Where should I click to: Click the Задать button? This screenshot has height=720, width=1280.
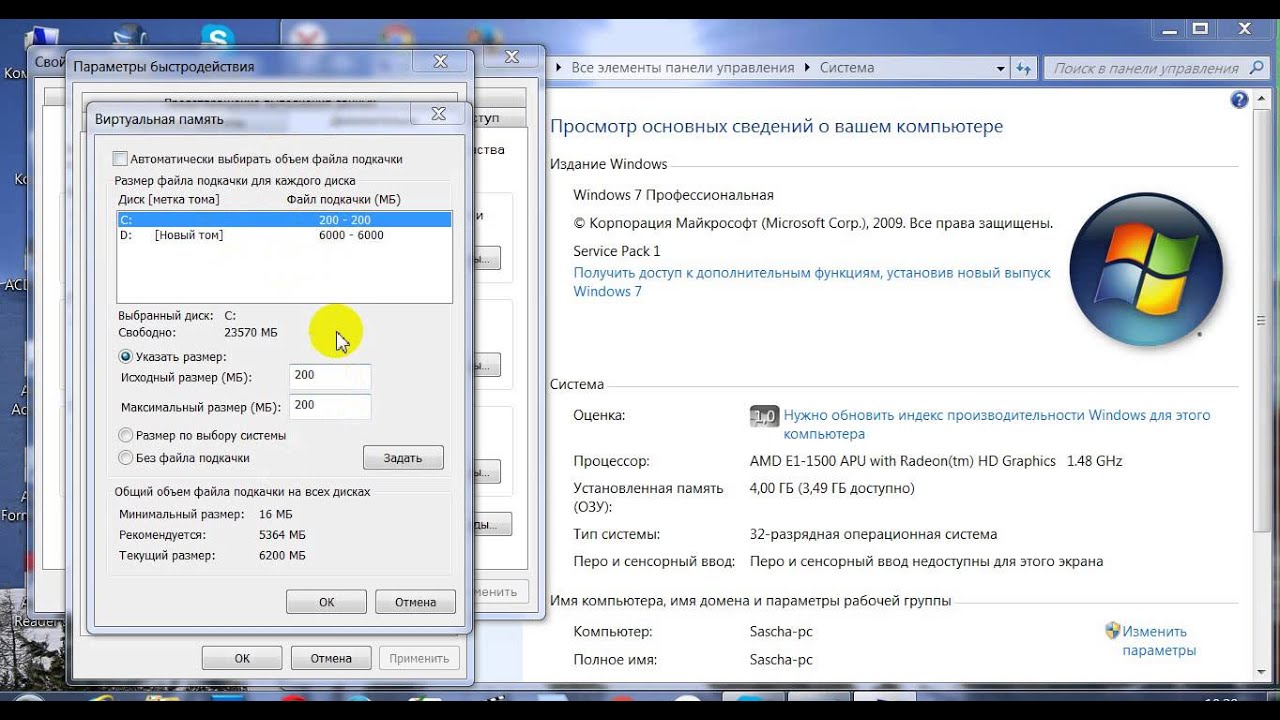pyautogui.click(x=403, y=458)
